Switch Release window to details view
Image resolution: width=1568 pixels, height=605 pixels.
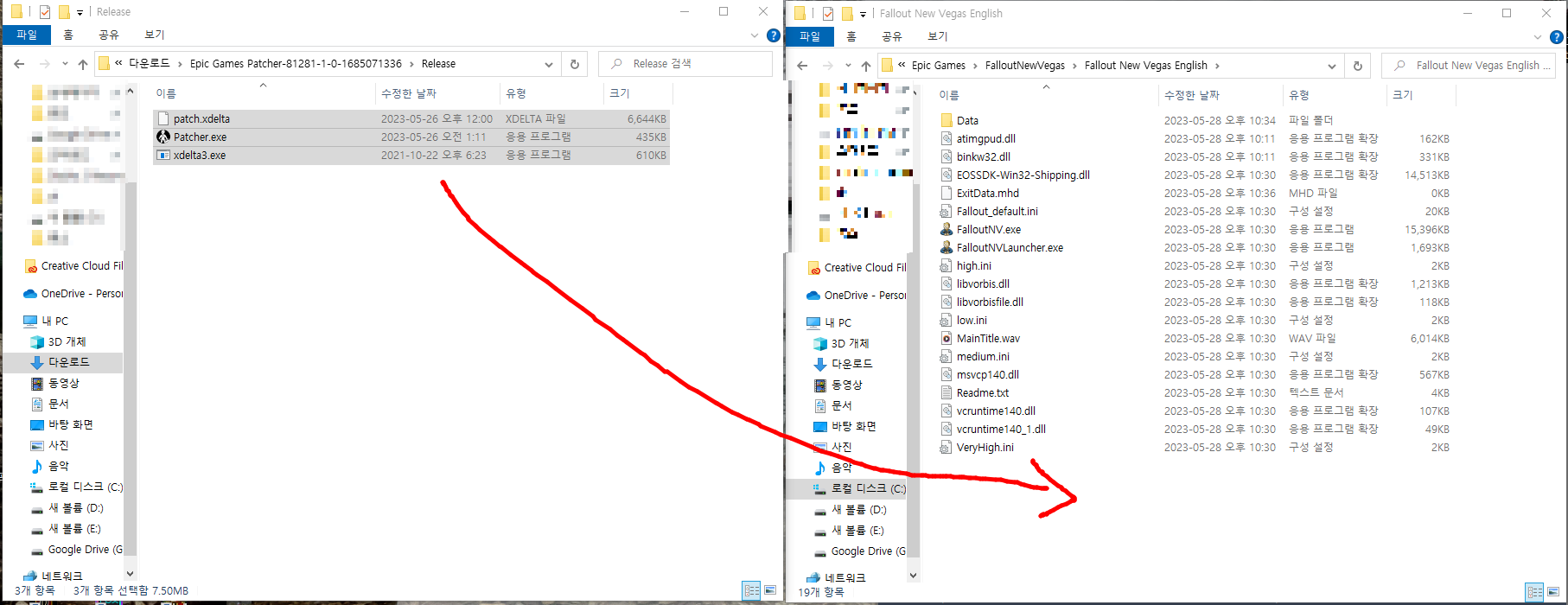tap(751, 590)
